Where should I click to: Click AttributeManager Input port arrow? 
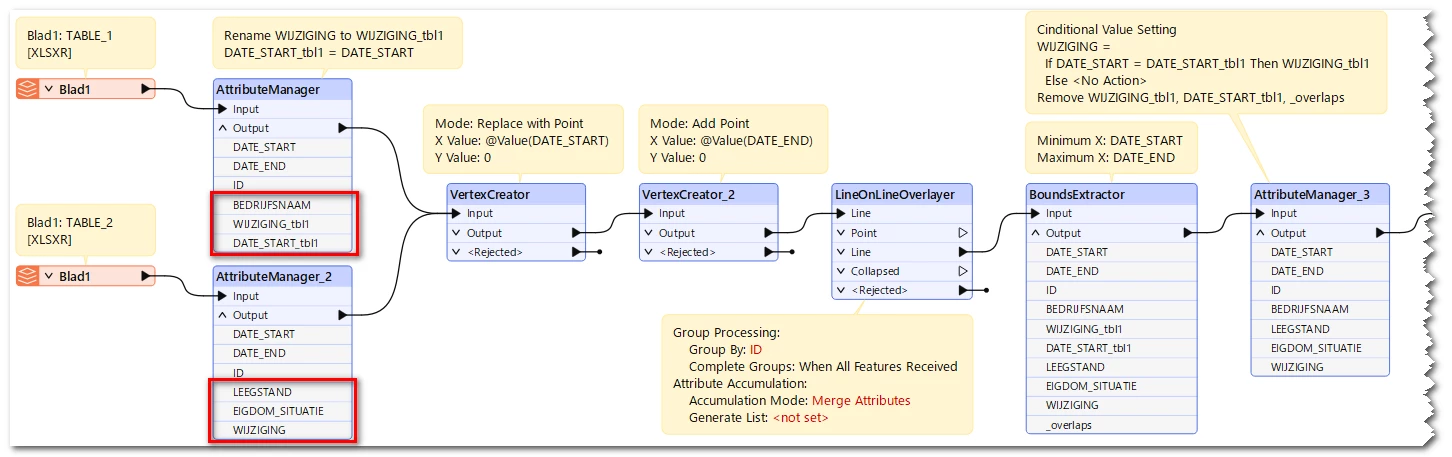pos(223,109)
